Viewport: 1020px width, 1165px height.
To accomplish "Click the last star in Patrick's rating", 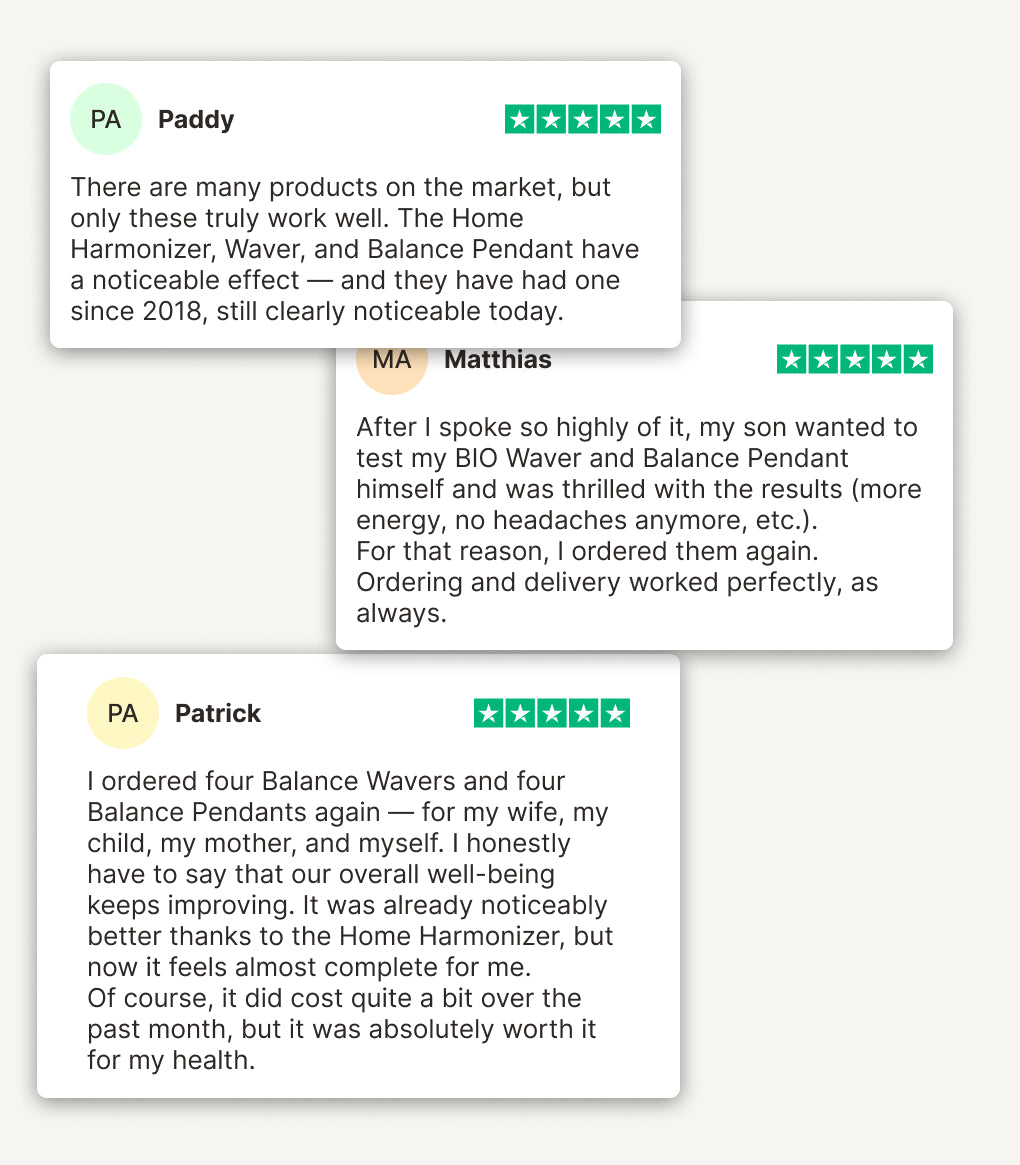I will point(615,714).
